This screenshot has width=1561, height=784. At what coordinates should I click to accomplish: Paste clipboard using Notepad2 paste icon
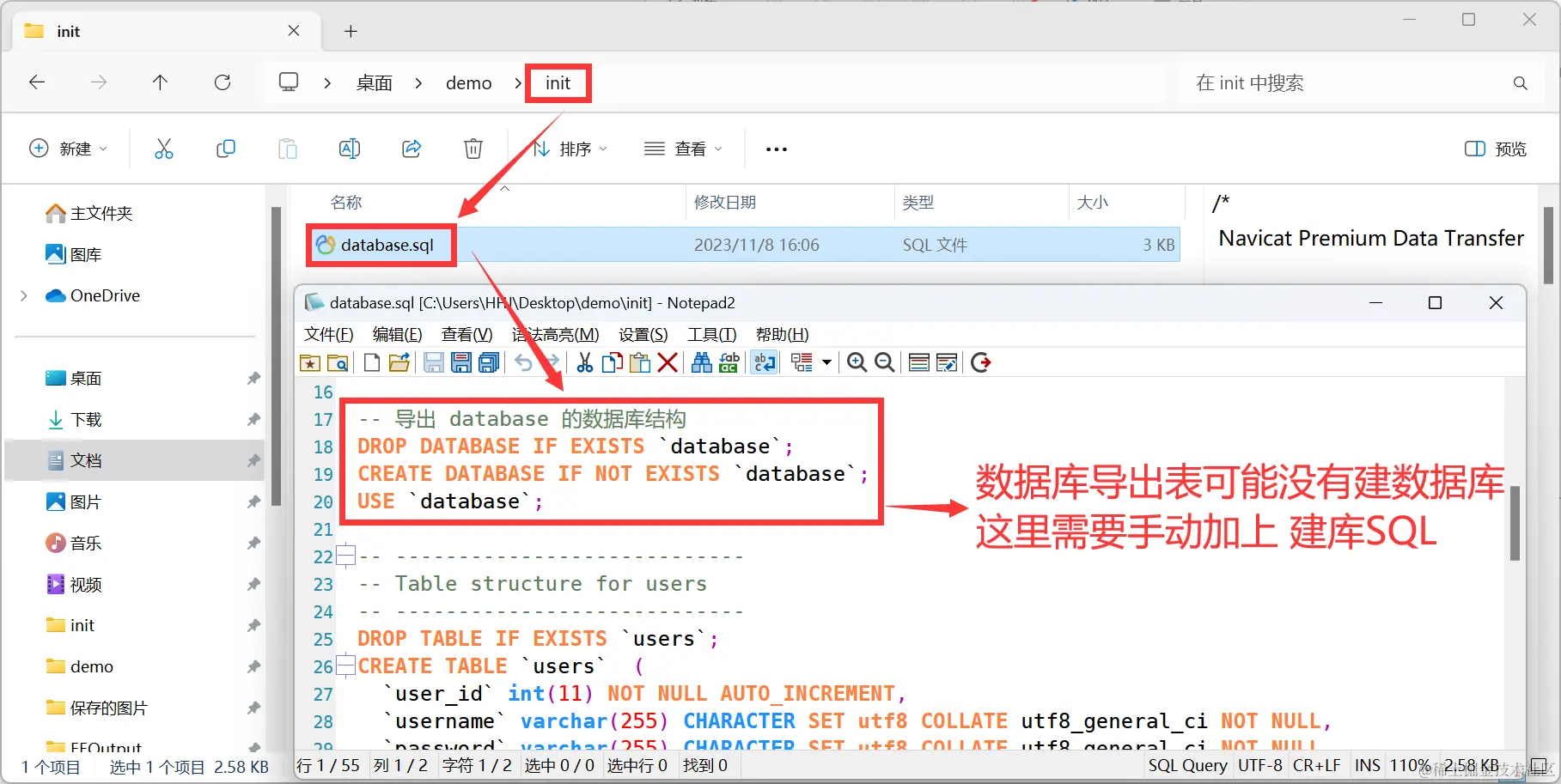point(640,363)
